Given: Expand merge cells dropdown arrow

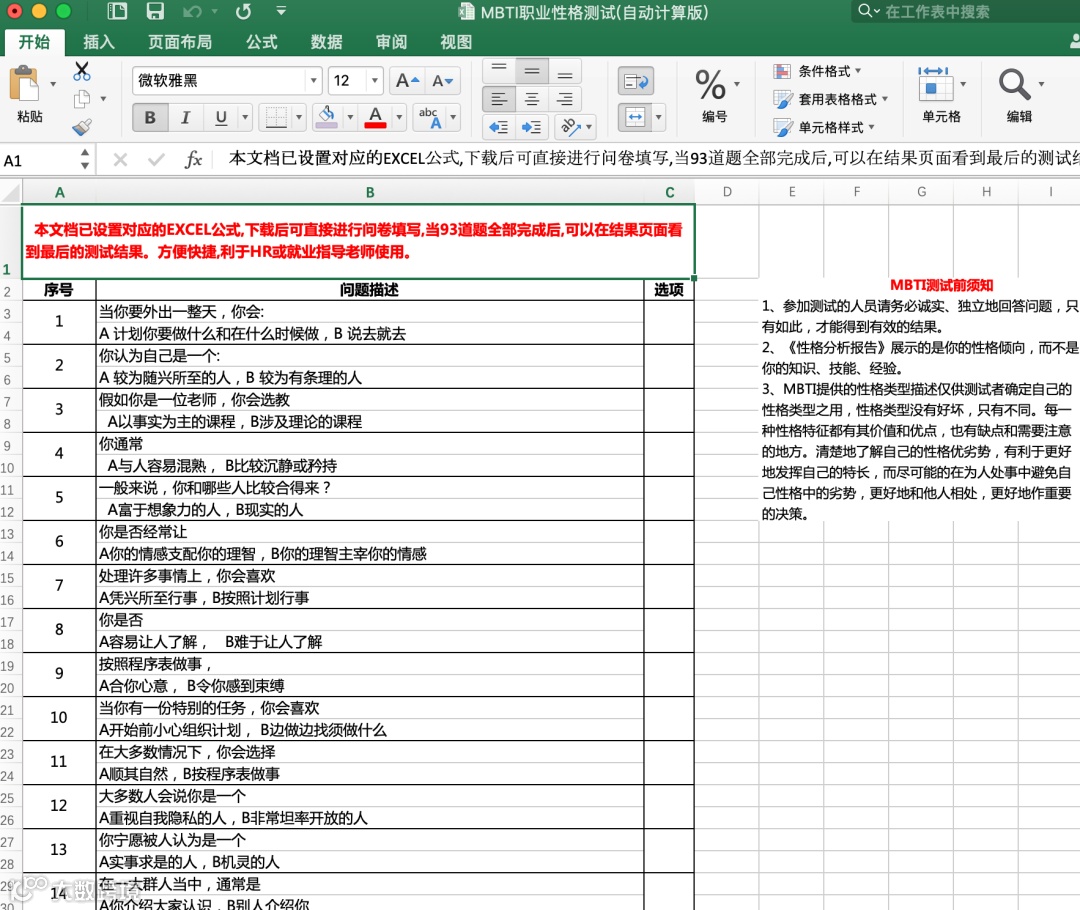Looking at the screenshot, I should coord(659,117).
